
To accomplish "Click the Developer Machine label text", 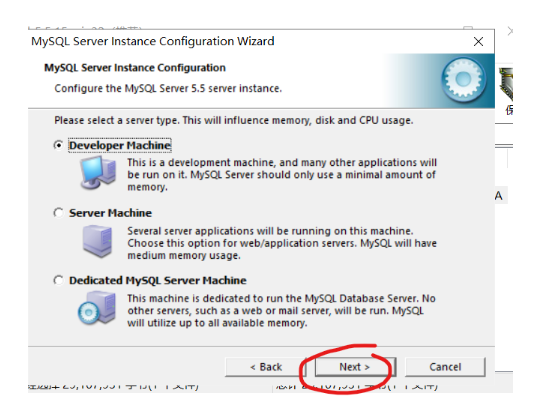I will (120, 145).
